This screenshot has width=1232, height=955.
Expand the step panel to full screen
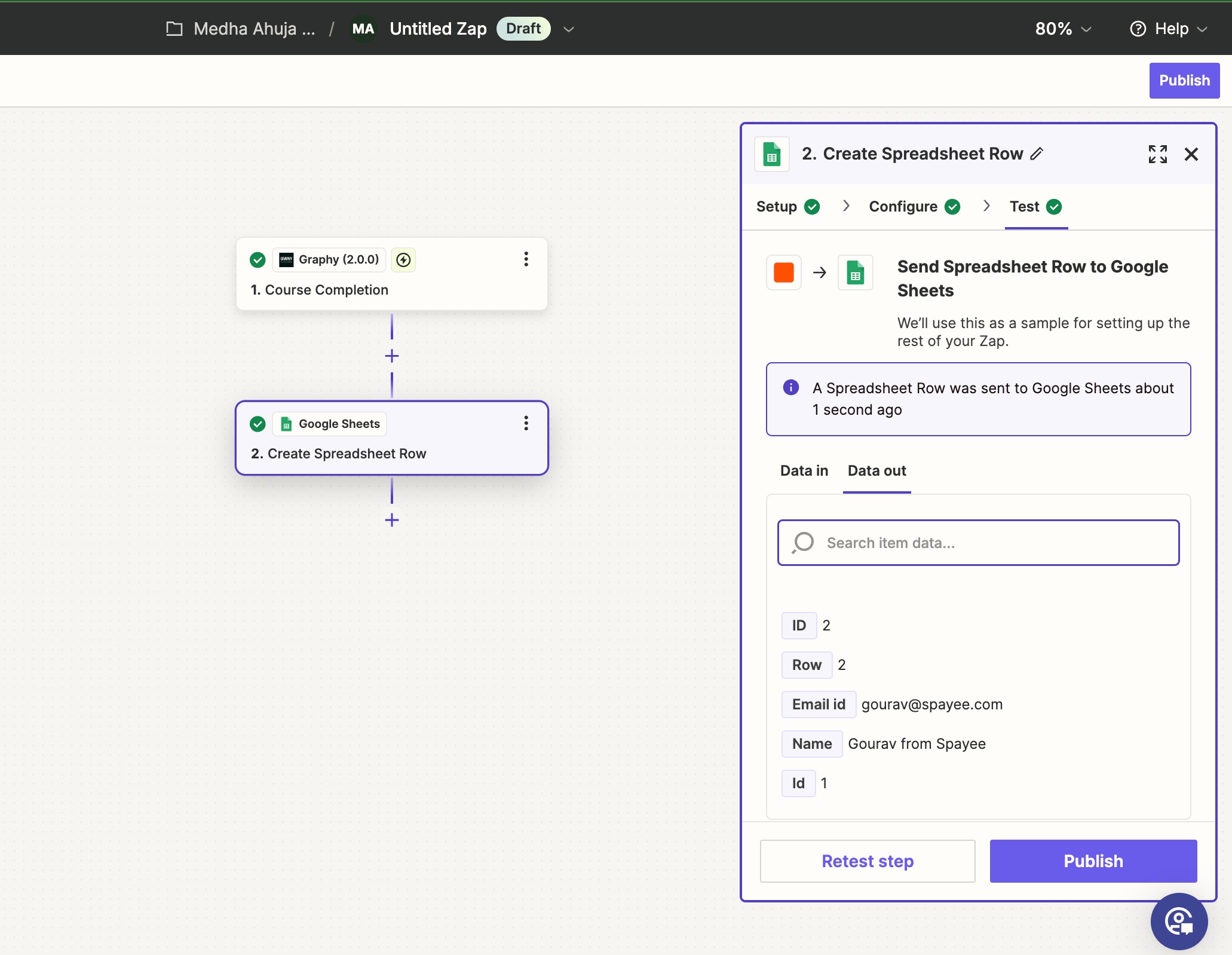(1157, 154)
